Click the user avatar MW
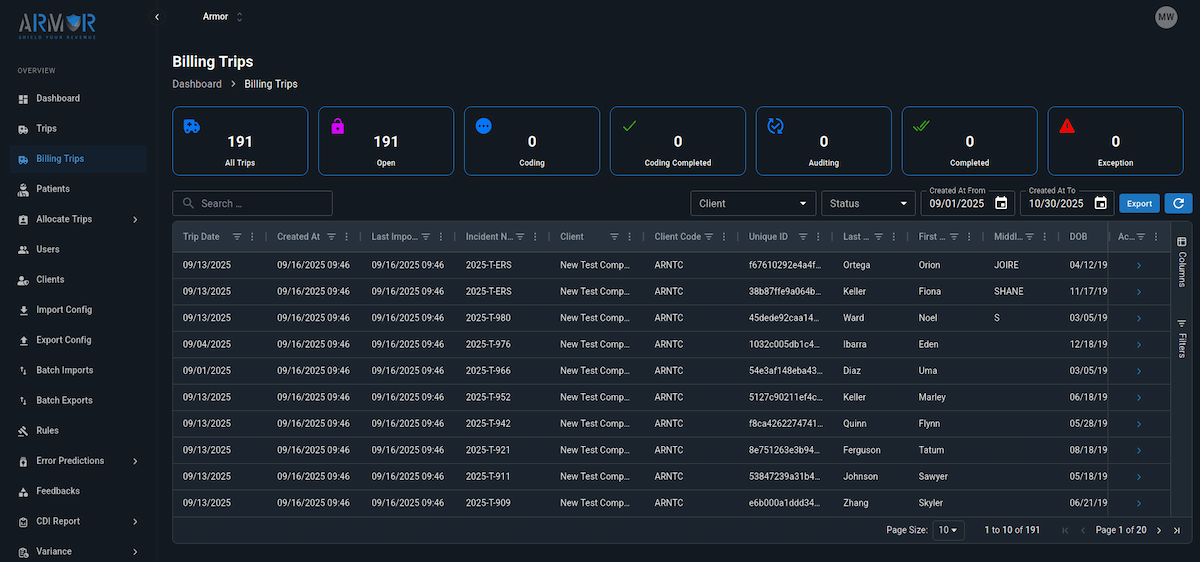Image resolution: width=1200 pixels, height=562 pixels. click(x=1165, y=17)
